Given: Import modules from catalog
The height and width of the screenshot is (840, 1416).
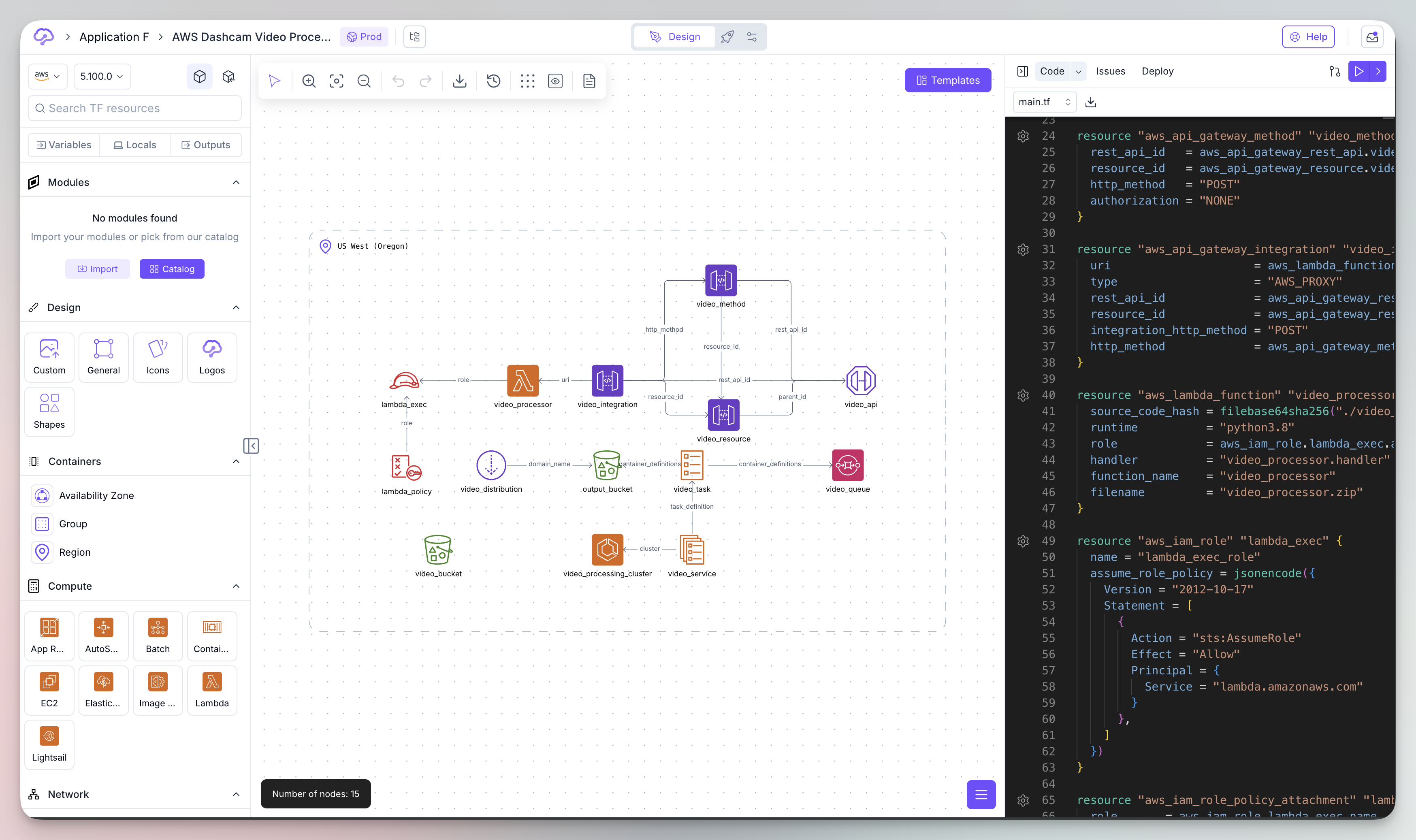Looking at the screenshot, I should coord(171,268).
